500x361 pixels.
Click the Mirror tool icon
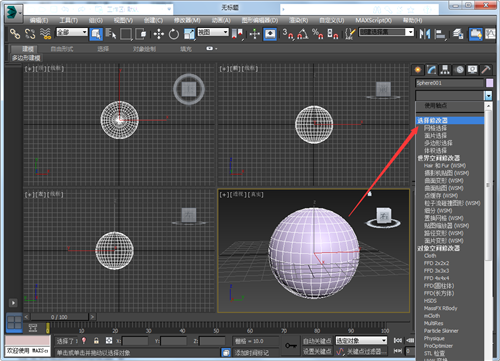[x=425, y=34]
